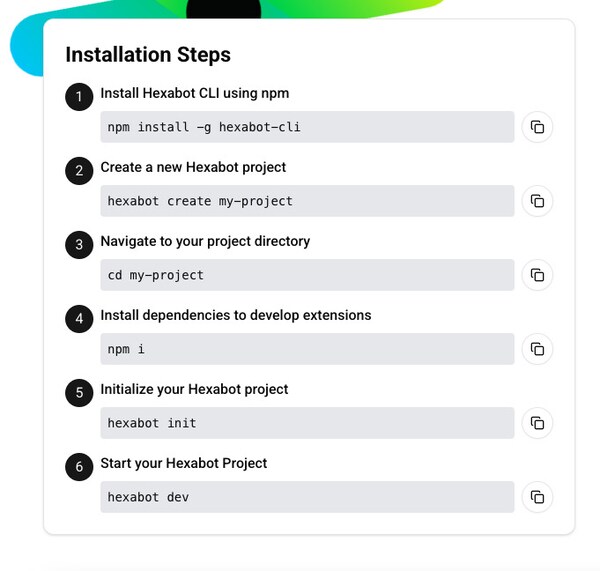Copy the hexabot init command
600x571 pixels.
pos(537,423)
